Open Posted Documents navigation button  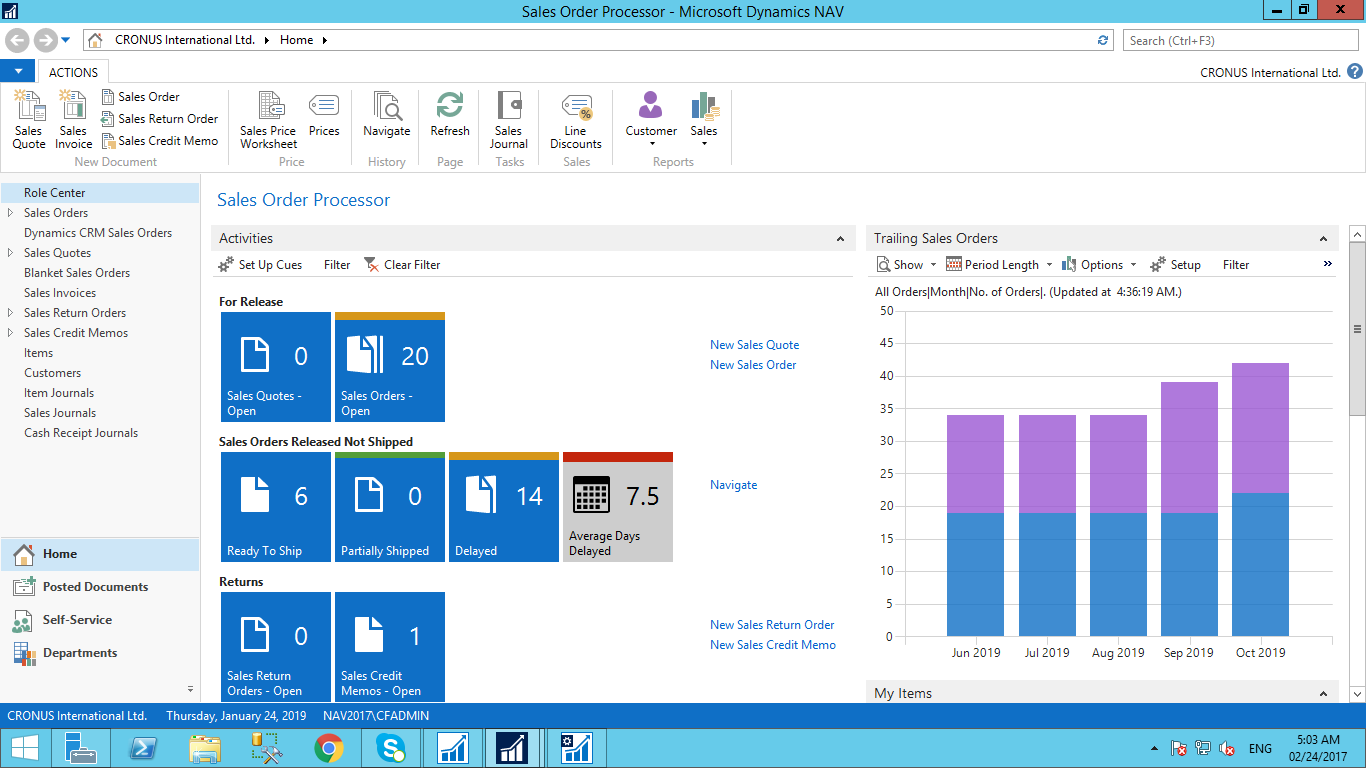(x=100, y=587)
